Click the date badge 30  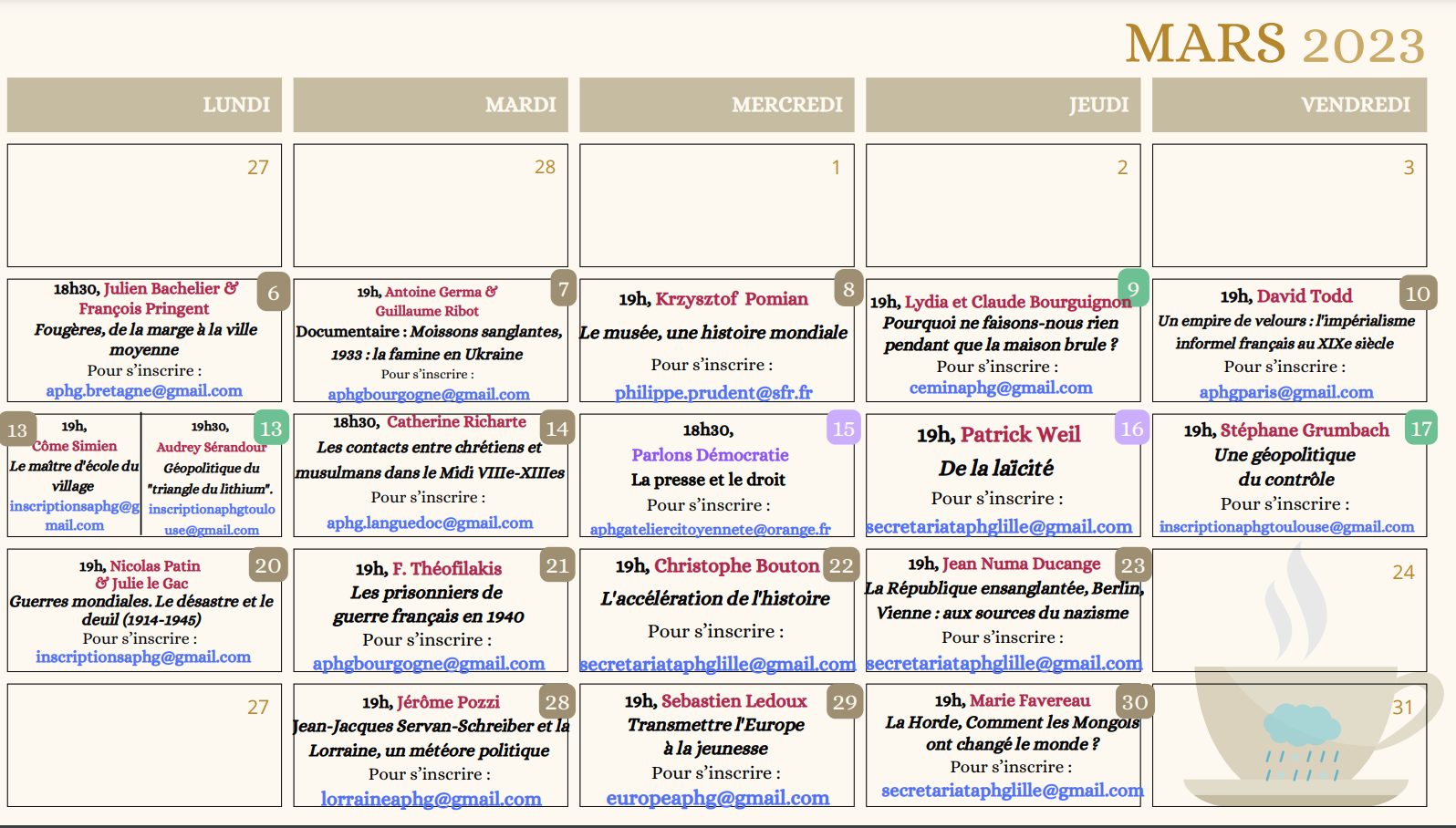(1134, 701)
